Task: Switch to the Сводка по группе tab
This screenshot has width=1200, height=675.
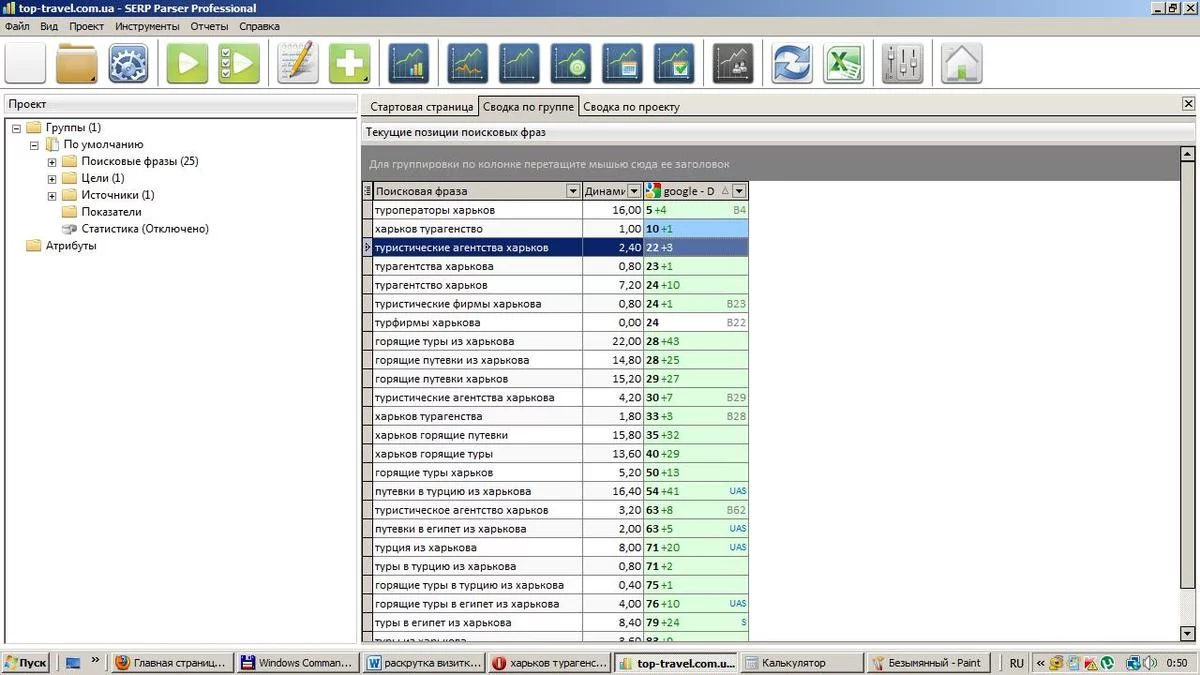Action: tap(528, 107)
